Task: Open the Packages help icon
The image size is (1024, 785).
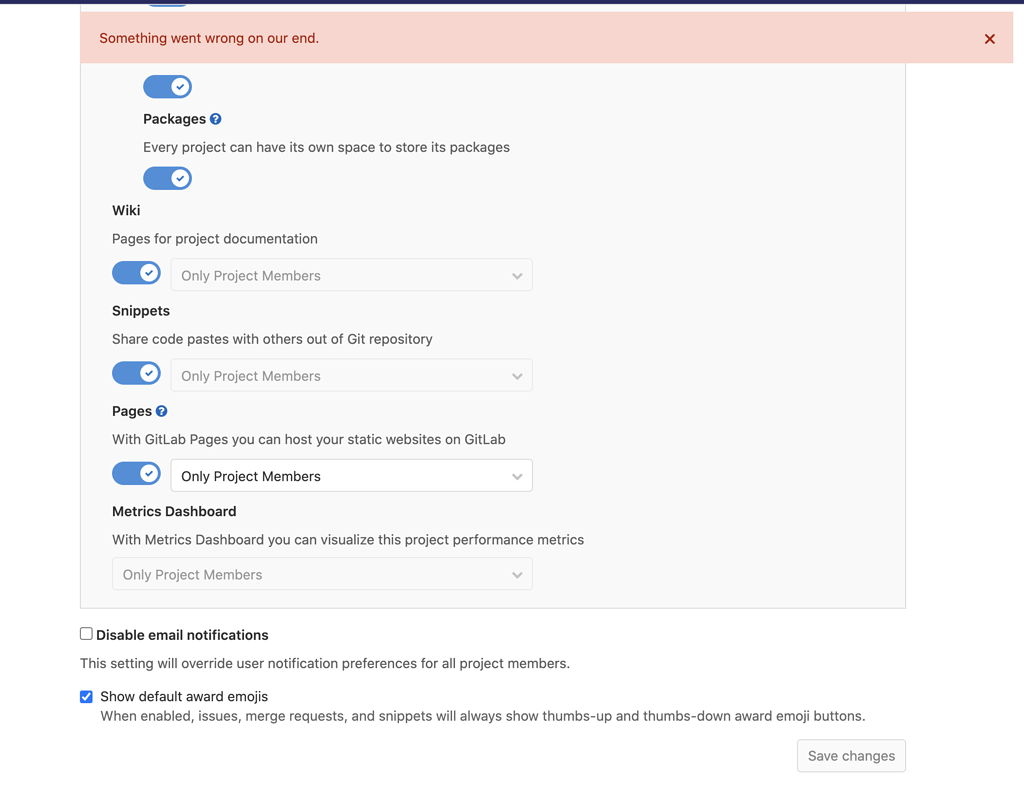Action: click(218, 118)
